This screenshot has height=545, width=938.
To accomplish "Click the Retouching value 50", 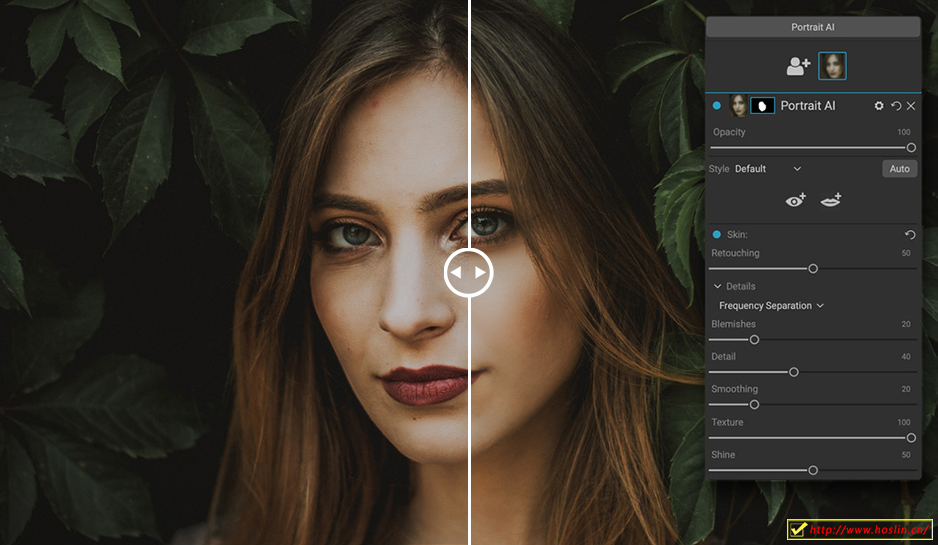I will click(906, 253).
